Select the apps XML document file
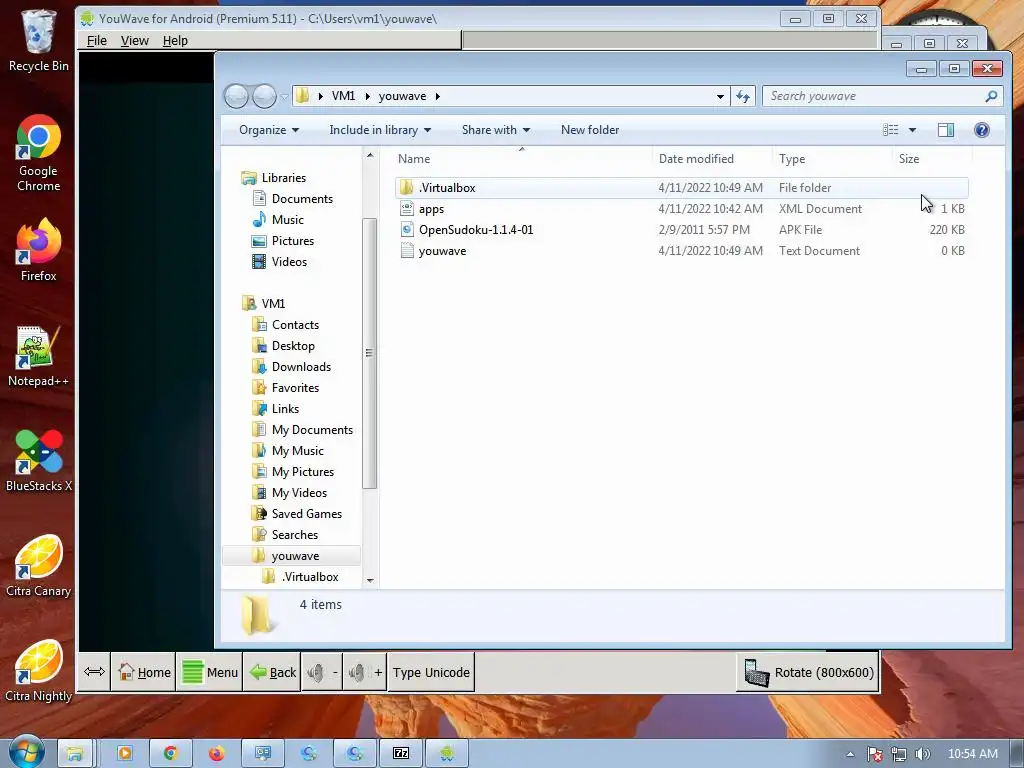The height and width of the screenshot is (768, 1024). pos(681,209)
